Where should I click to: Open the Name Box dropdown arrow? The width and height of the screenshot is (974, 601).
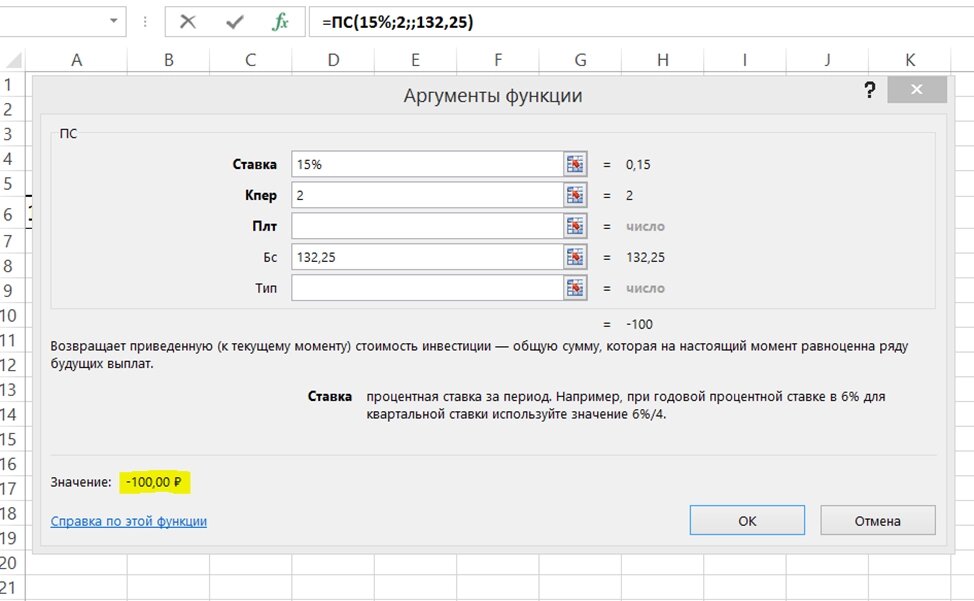[x=114, y=21]
